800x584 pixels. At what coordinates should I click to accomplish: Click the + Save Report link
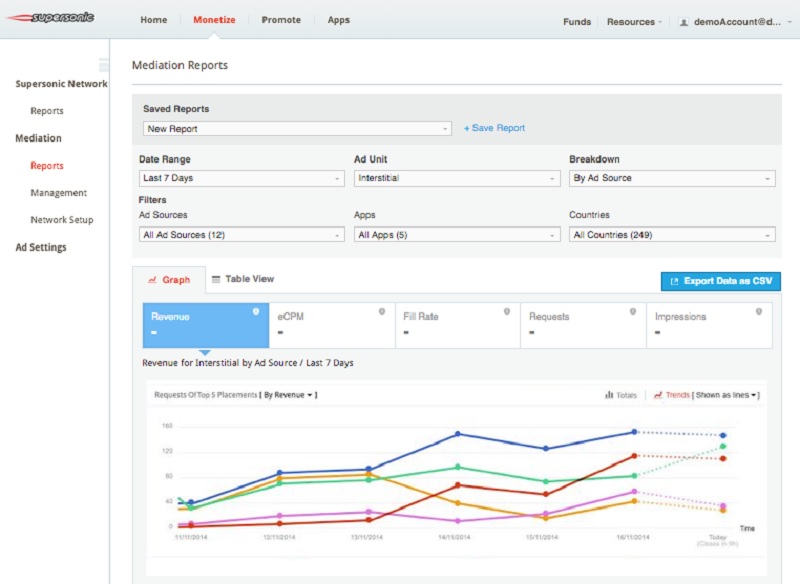pyautogui.click(x=494, y=128)
